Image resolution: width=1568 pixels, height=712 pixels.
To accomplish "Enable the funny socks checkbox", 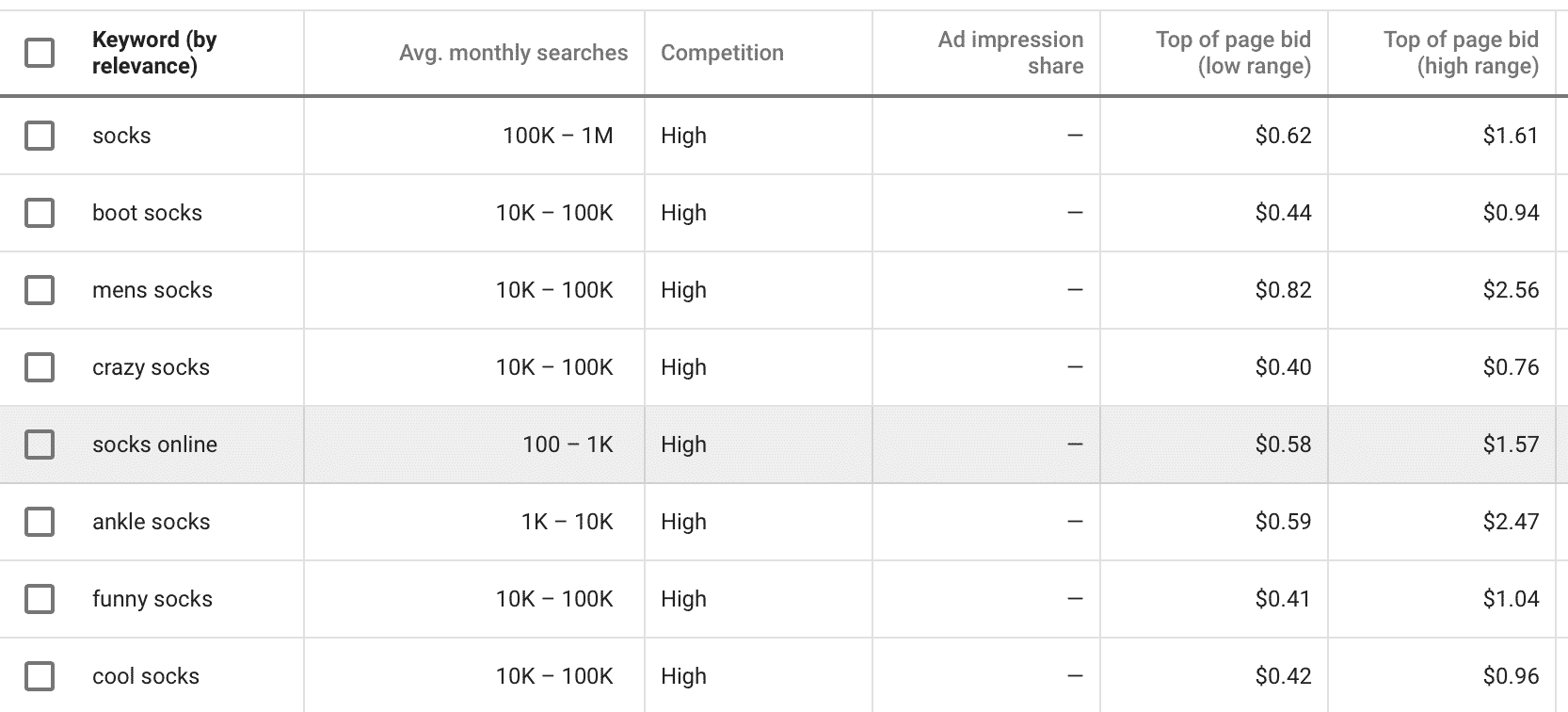I will pos(40,599).
